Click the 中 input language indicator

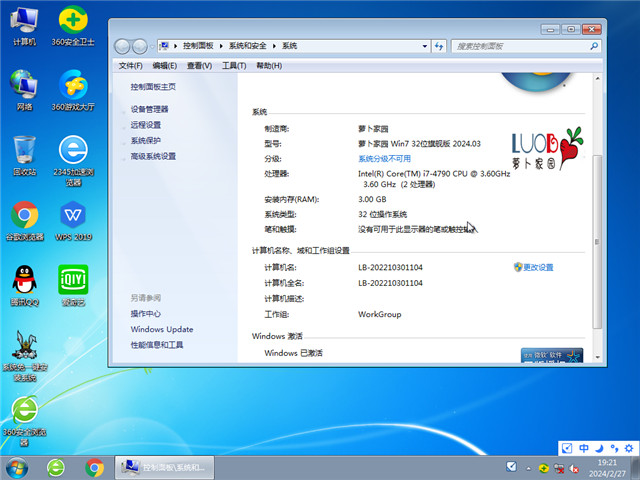pos(584,448)
